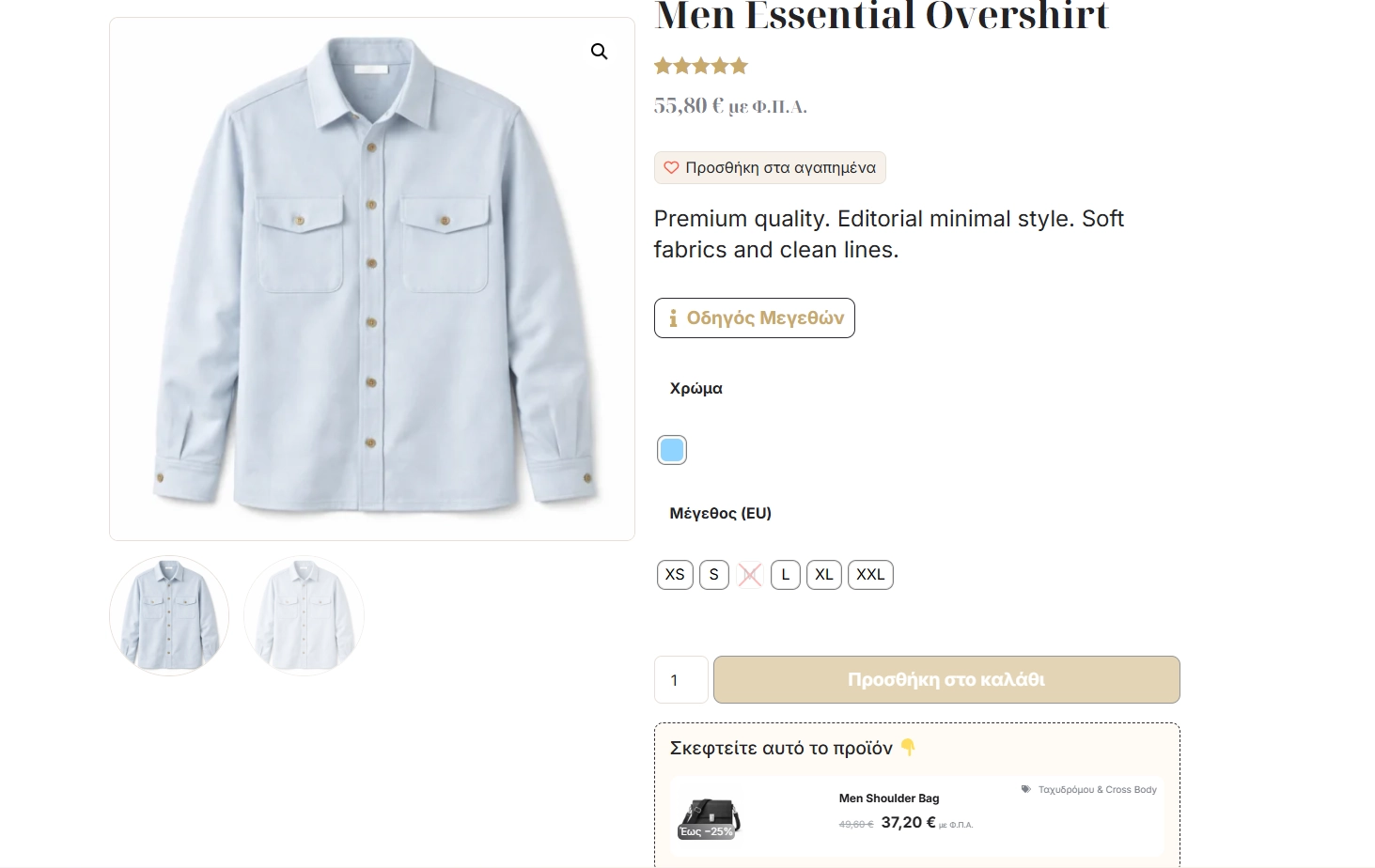Click the magnifying glass zoom icon
This screenshot has width=1375, height=868.
click(x=599, y=52)
